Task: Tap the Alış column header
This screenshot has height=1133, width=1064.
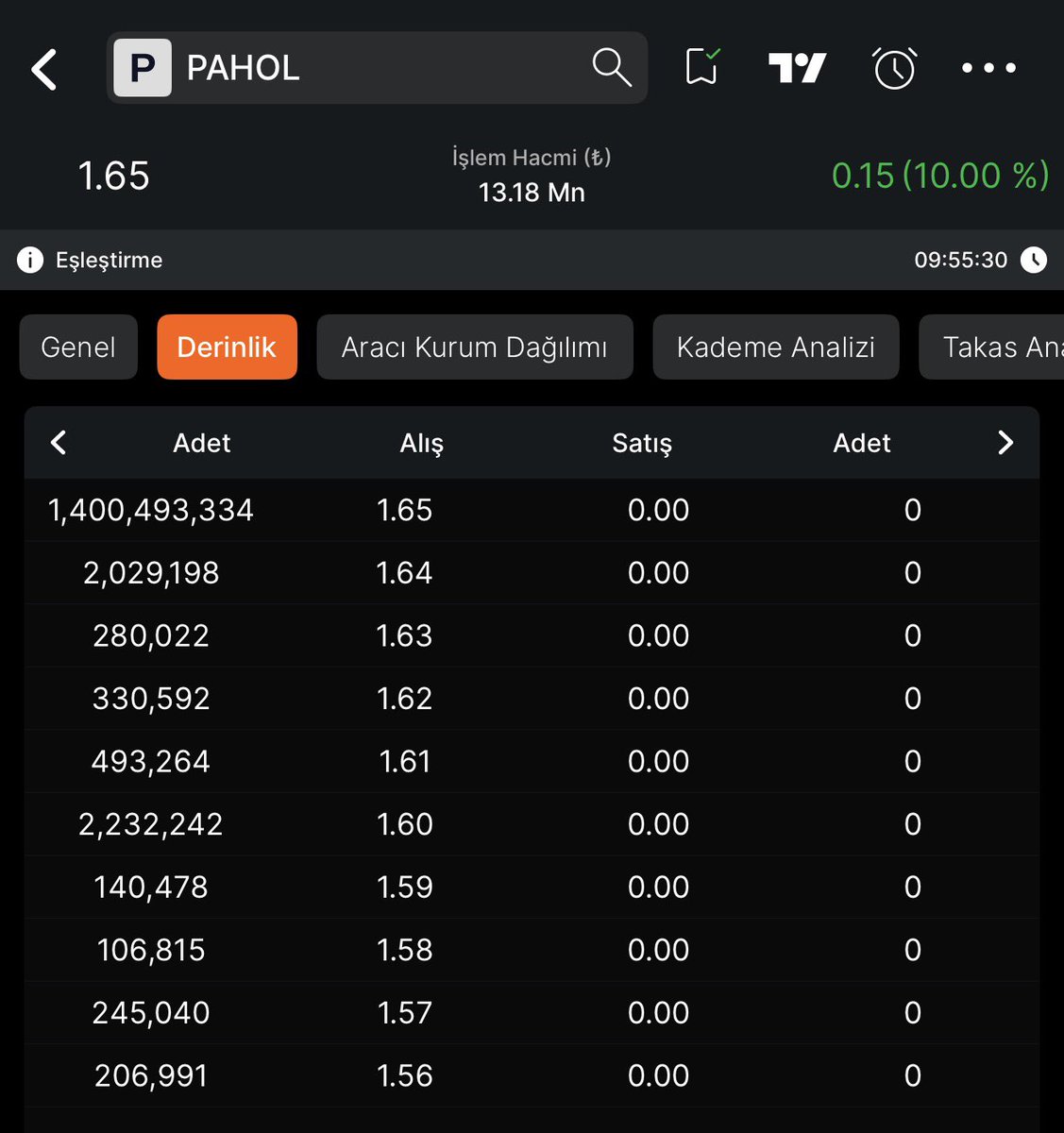Action: tap(422, 443)
